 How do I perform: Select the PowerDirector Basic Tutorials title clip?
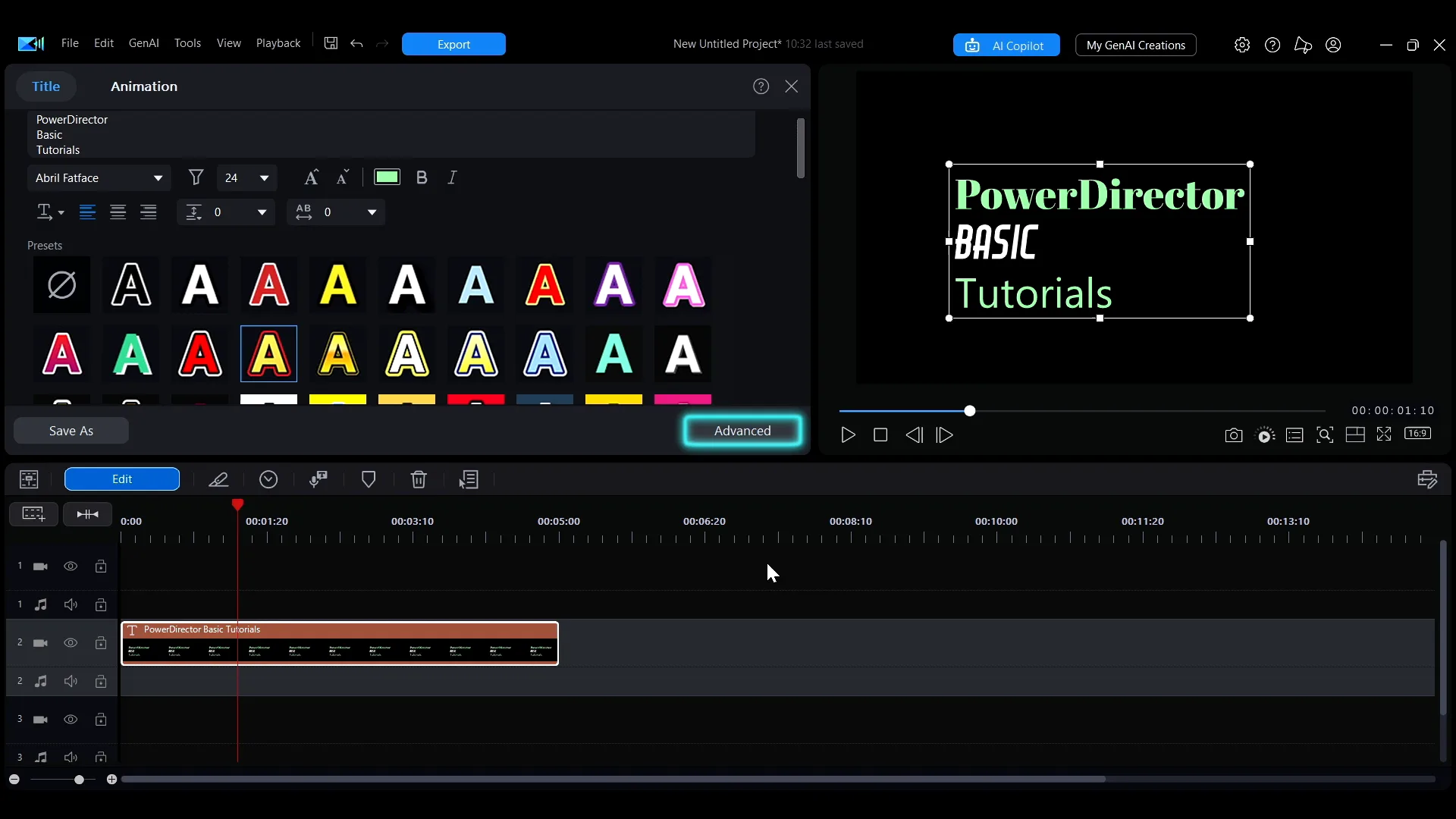tap(340, 643)
